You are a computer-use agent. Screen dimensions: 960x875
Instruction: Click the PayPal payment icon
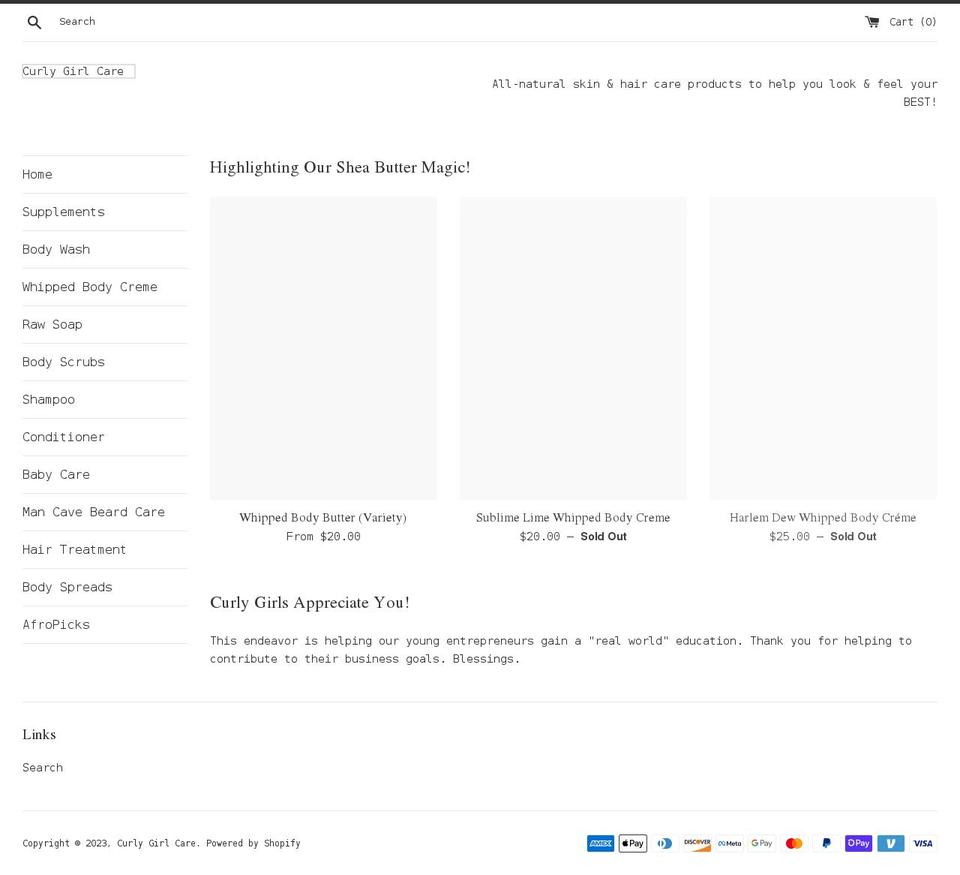[827, 843]
